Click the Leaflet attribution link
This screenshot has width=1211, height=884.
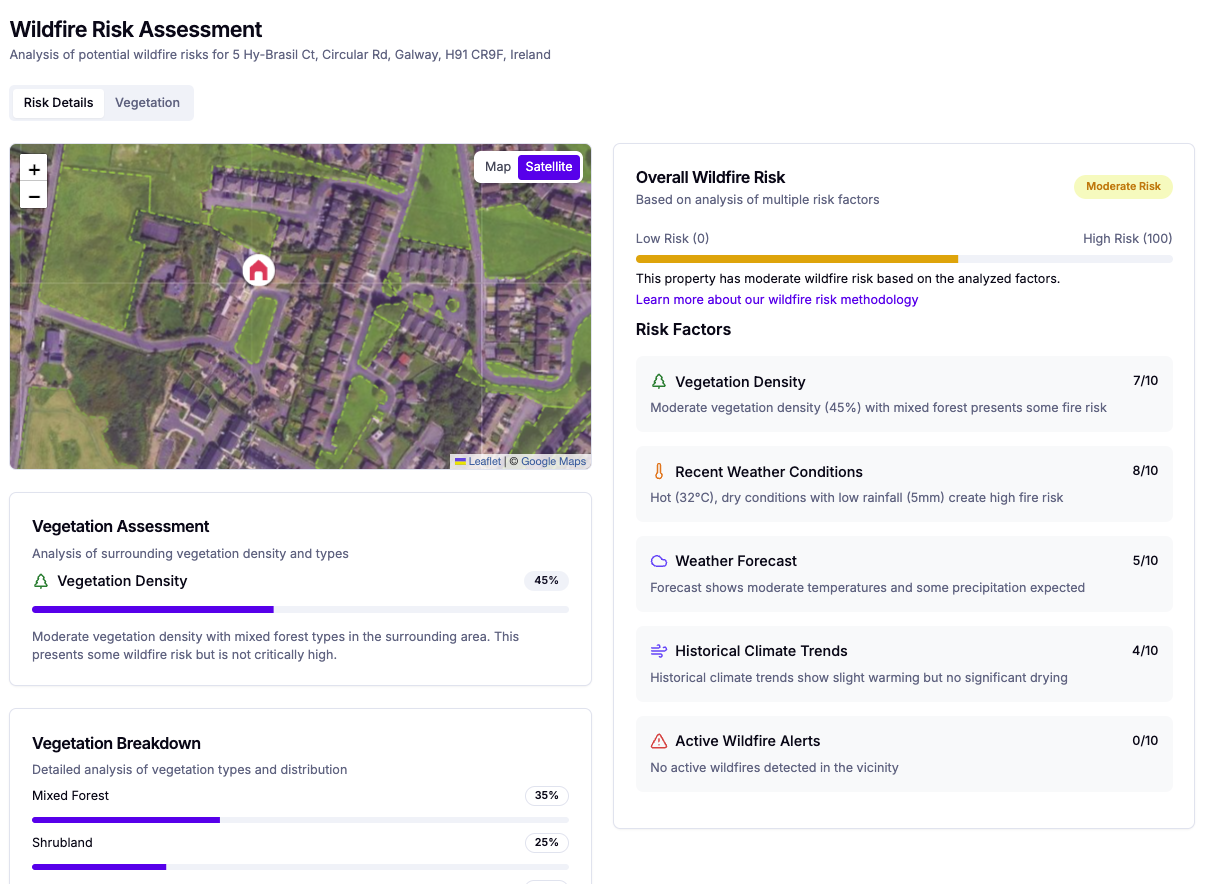point(484,462)
